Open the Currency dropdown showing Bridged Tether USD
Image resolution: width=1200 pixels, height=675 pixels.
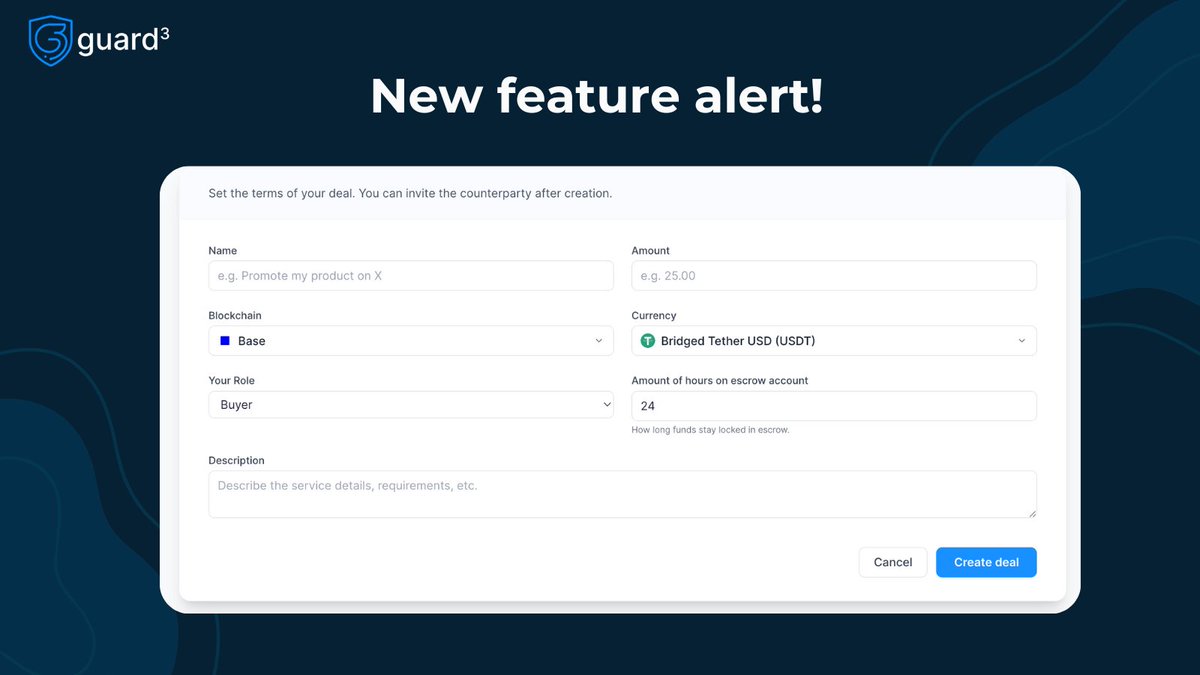pyautogui.click(x=834, y=341)
